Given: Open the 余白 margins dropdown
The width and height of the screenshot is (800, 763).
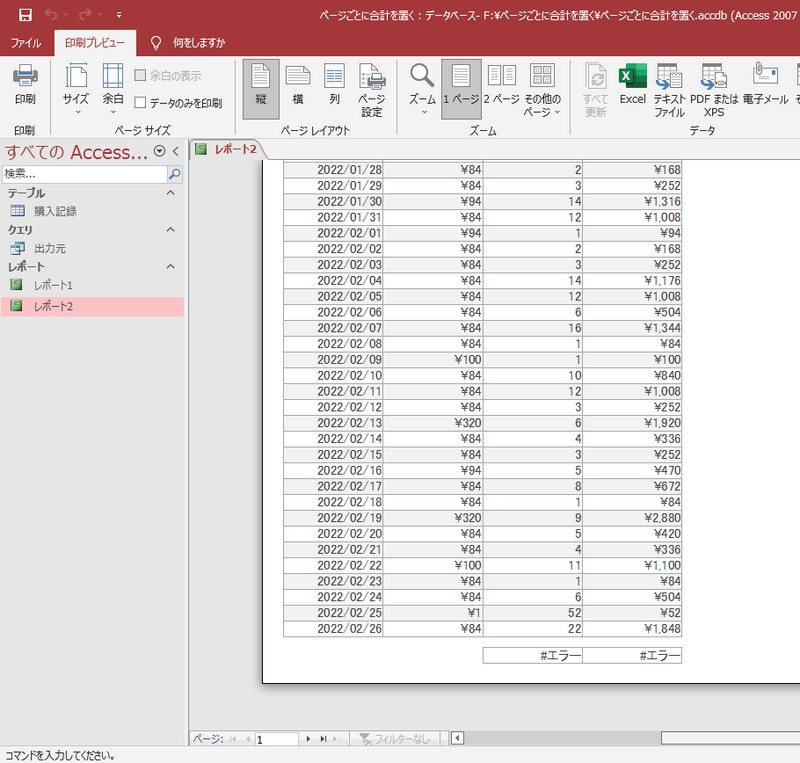Looking at the screenshot, I should coord(113,89).
